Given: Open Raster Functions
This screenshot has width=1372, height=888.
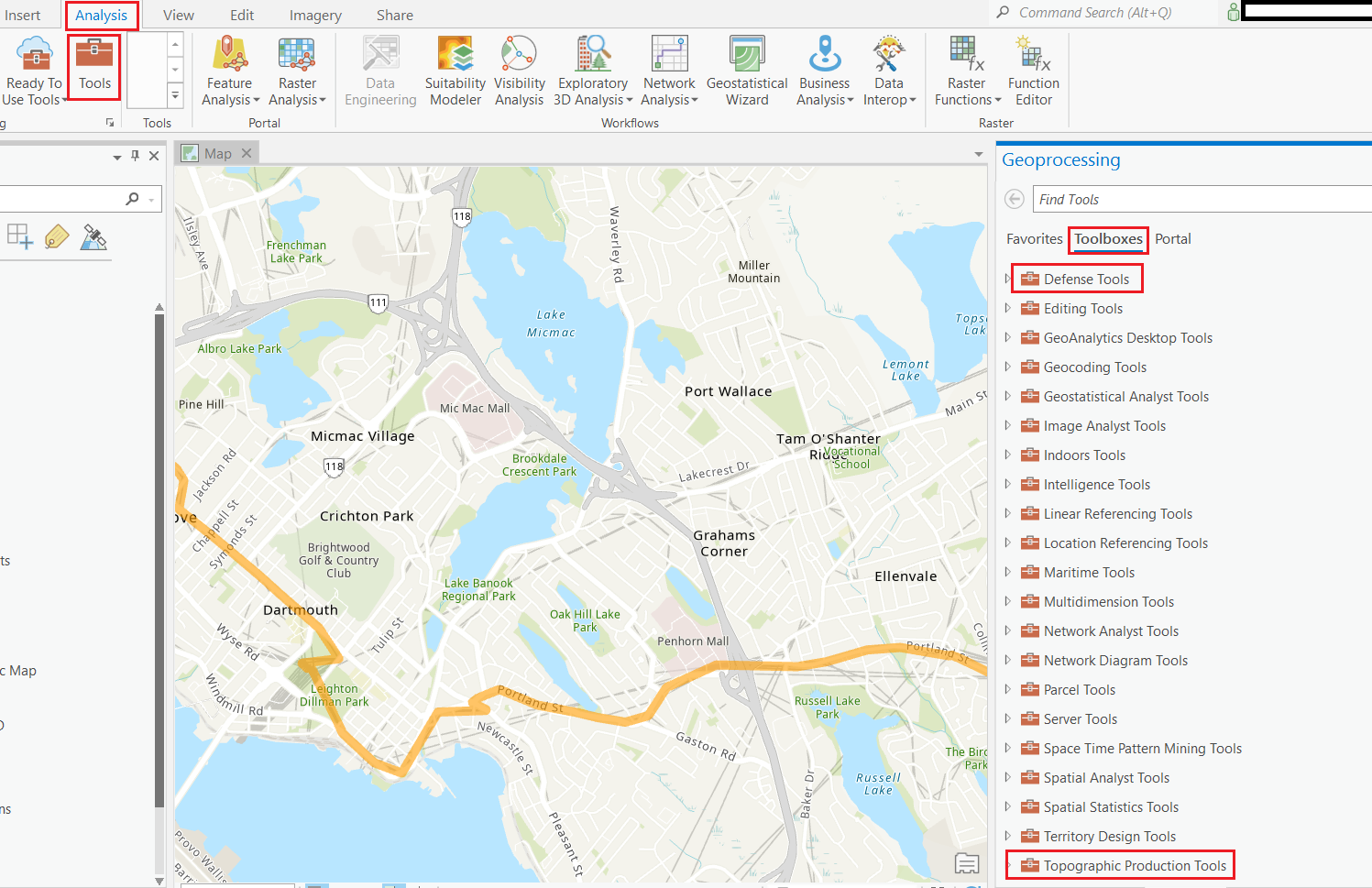Looking at the screenshot, I should (x=966, y=69).
